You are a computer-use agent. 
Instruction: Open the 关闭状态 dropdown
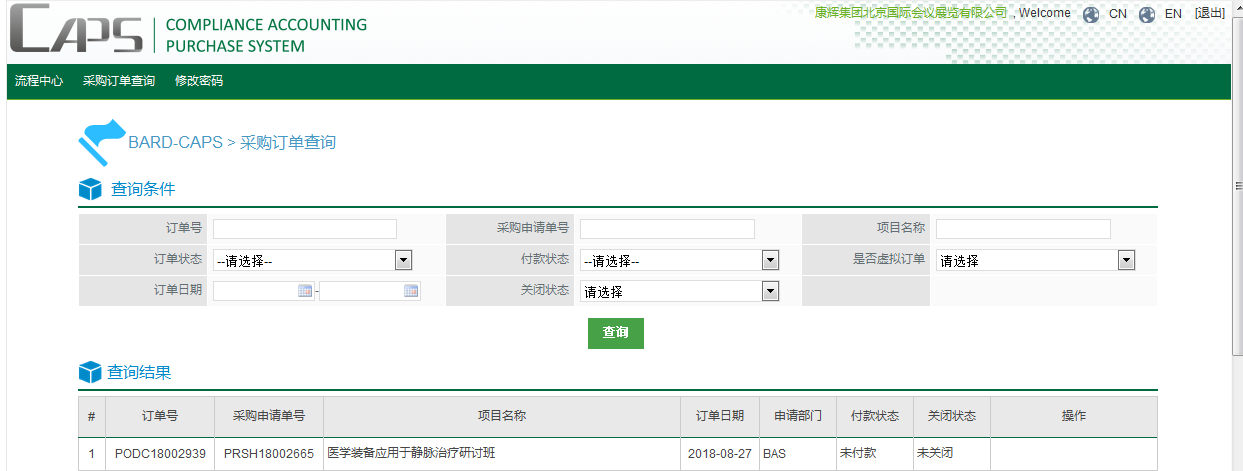point(770,291)
